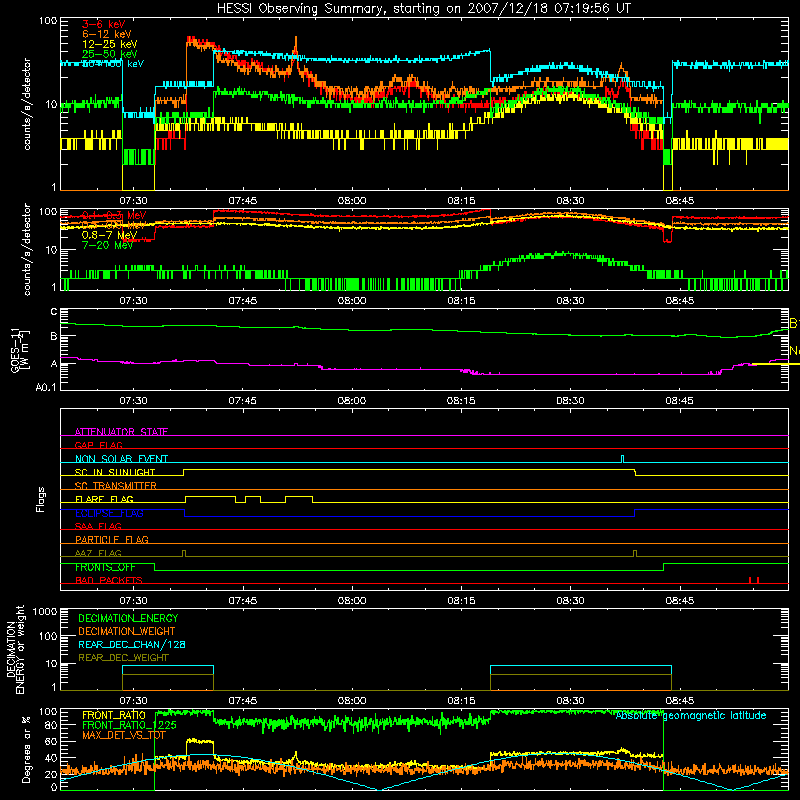The height and width of the screenshot is (800, 800).
Task: Click the 08:00 label below the GOES-11 panel
Action: pyautogui.click(x=352, y=401)
